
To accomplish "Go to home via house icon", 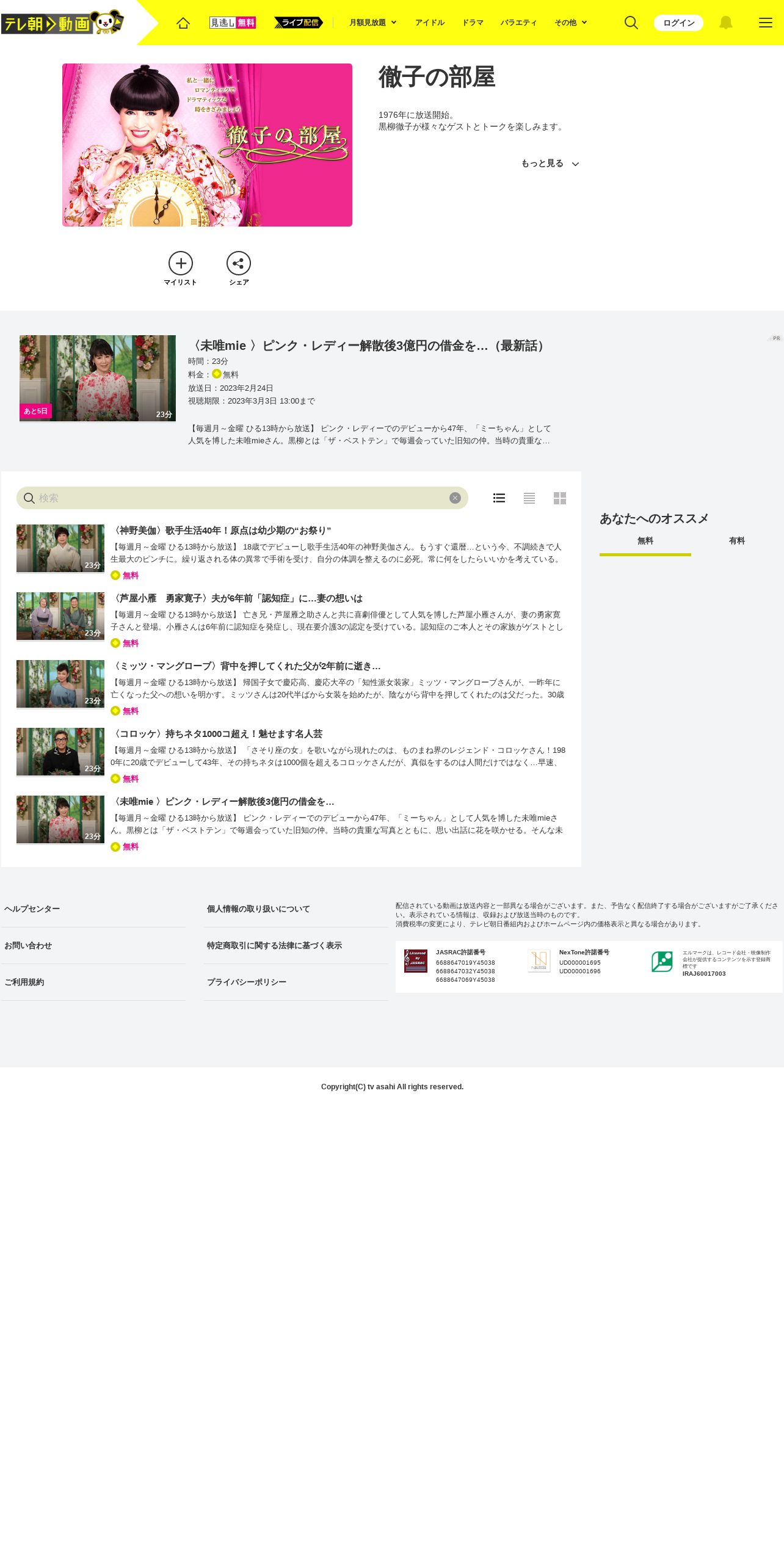I will [183, 23].
